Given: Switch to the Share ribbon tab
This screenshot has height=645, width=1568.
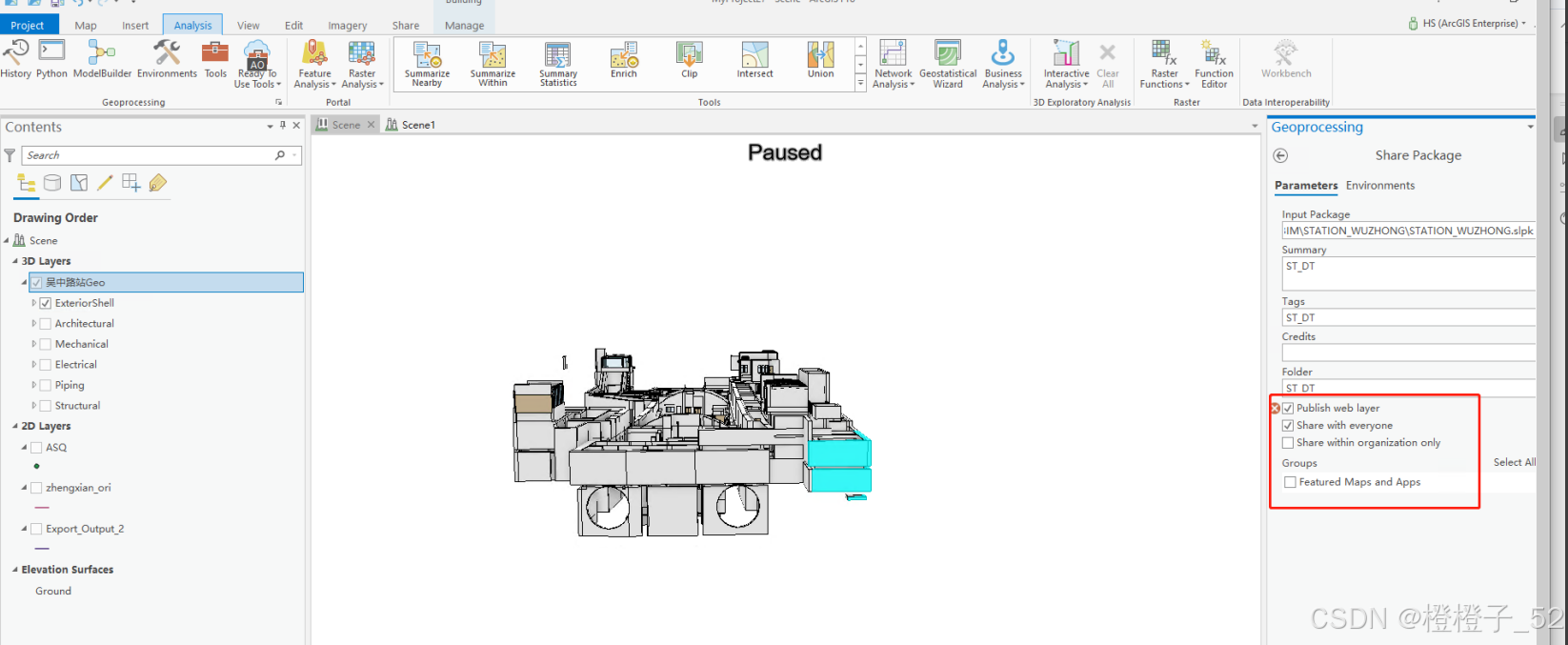Looking at the screenshot, I should (x=406, y=26).
